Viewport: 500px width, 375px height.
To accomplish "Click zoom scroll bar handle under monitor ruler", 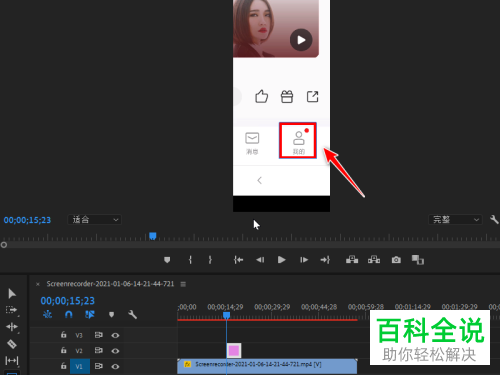I will [4, 245].
